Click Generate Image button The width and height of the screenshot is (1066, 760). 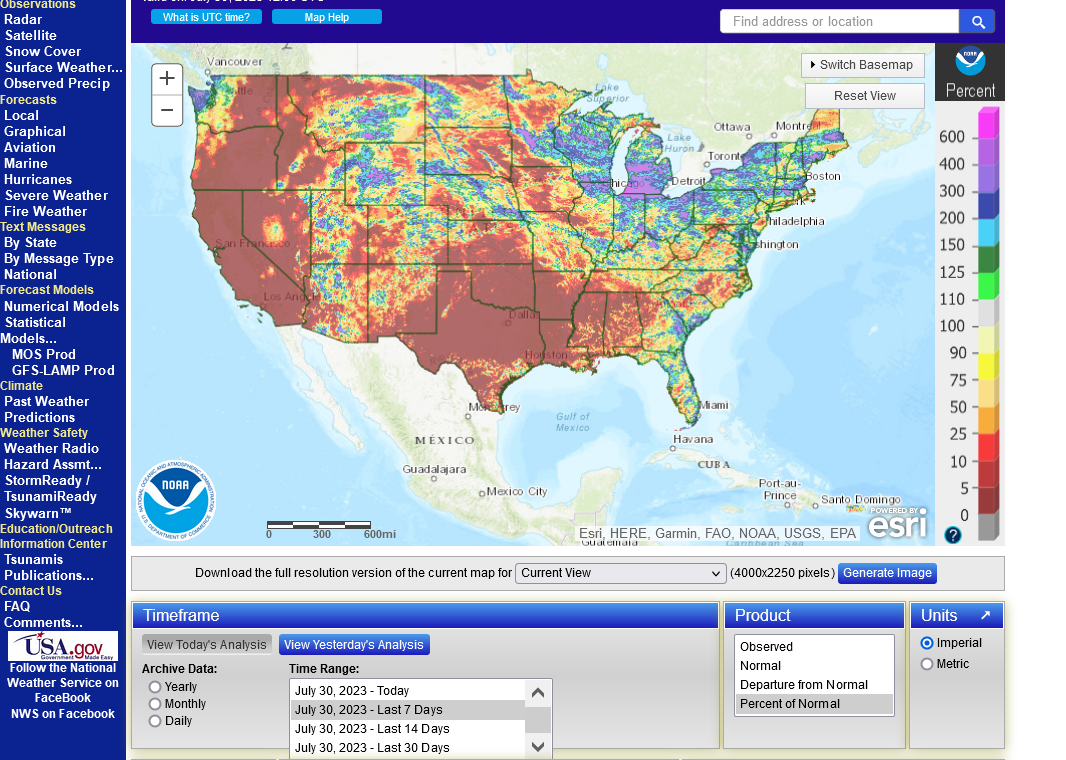point(887,573)
